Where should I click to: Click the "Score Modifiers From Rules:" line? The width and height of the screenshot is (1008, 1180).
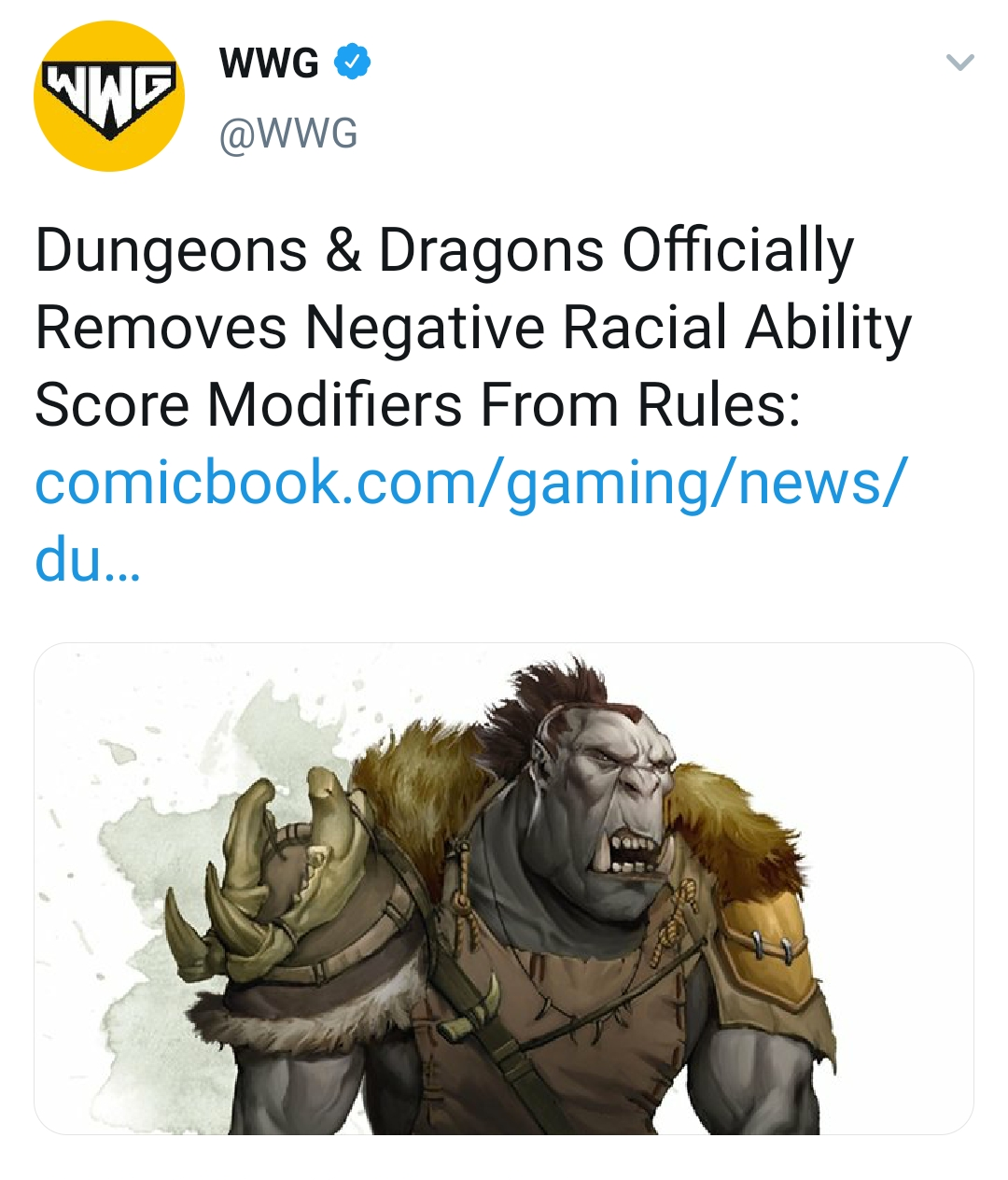418,406
